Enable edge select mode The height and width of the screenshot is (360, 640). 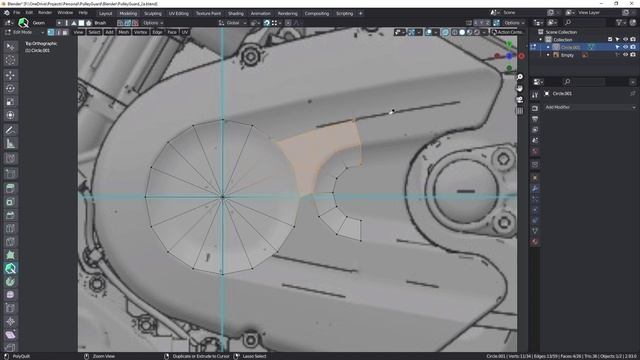click(58, 32)
